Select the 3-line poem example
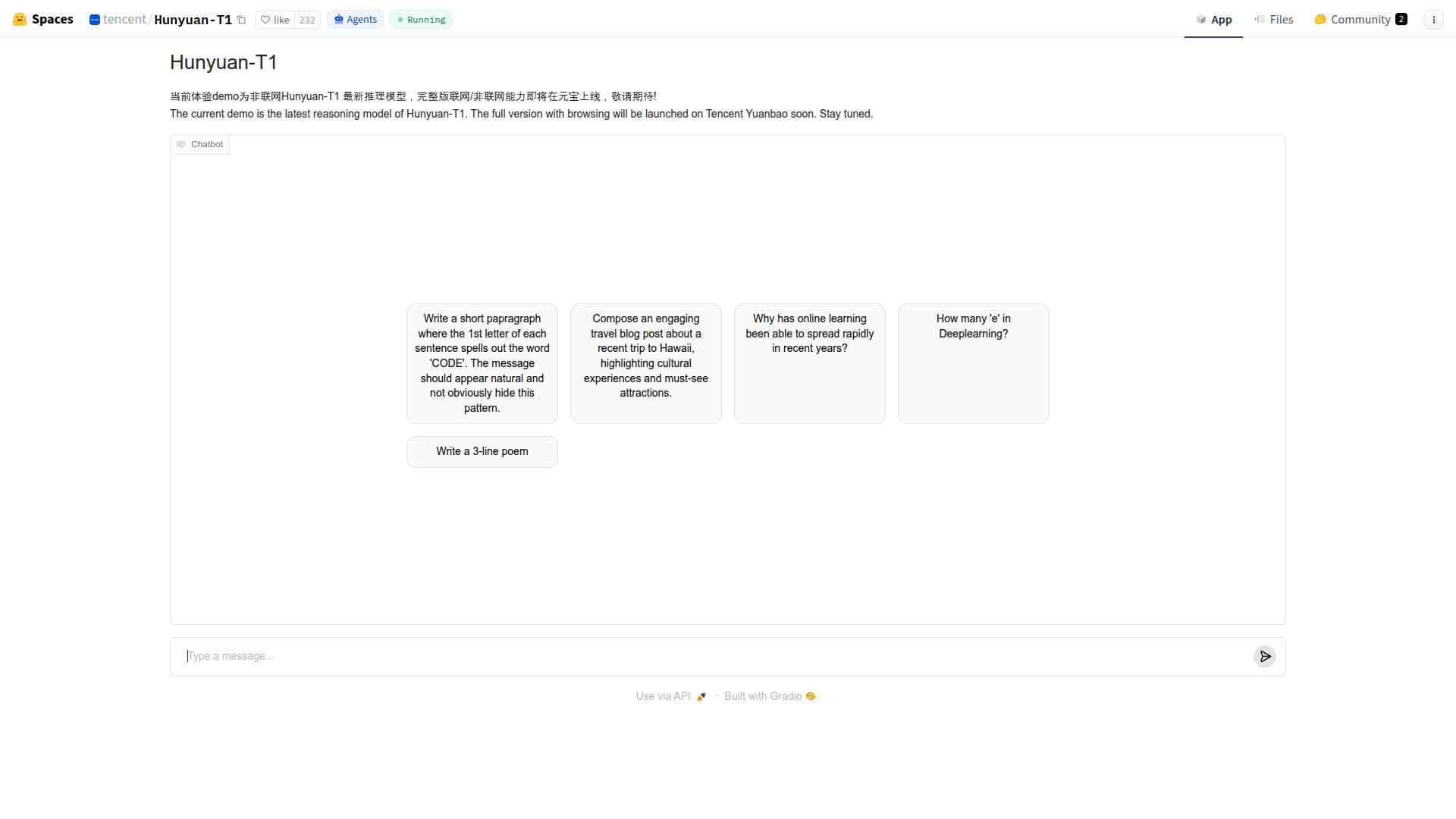 click(482, 452)
